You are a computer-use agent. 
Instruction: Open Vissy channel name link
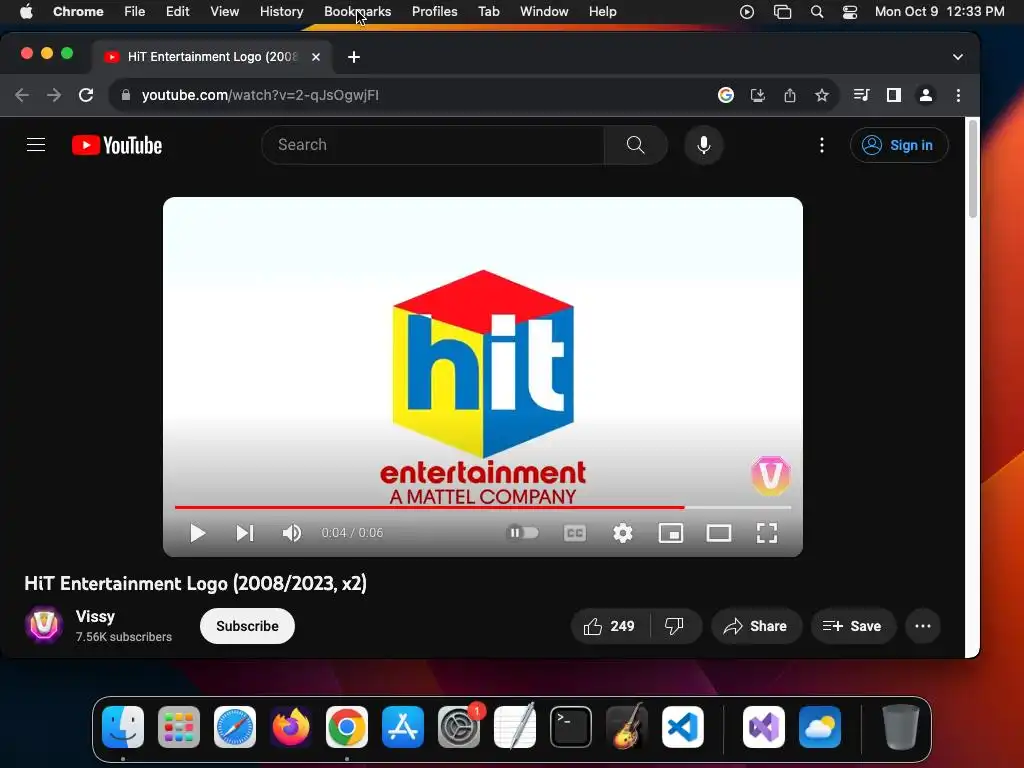[95, 616]
